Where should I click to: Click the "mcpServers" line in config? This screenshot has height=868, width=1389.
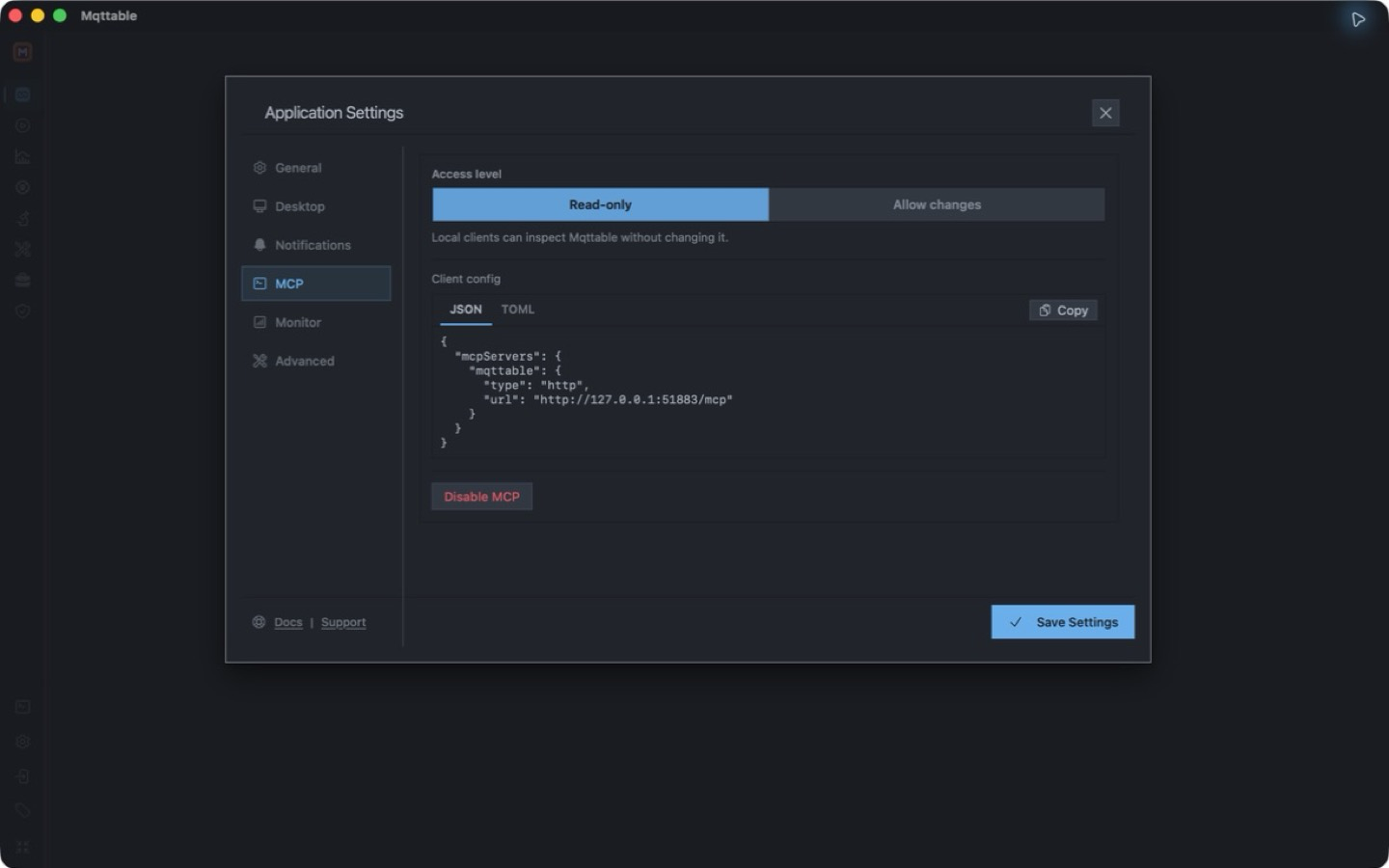pos(507,356)
